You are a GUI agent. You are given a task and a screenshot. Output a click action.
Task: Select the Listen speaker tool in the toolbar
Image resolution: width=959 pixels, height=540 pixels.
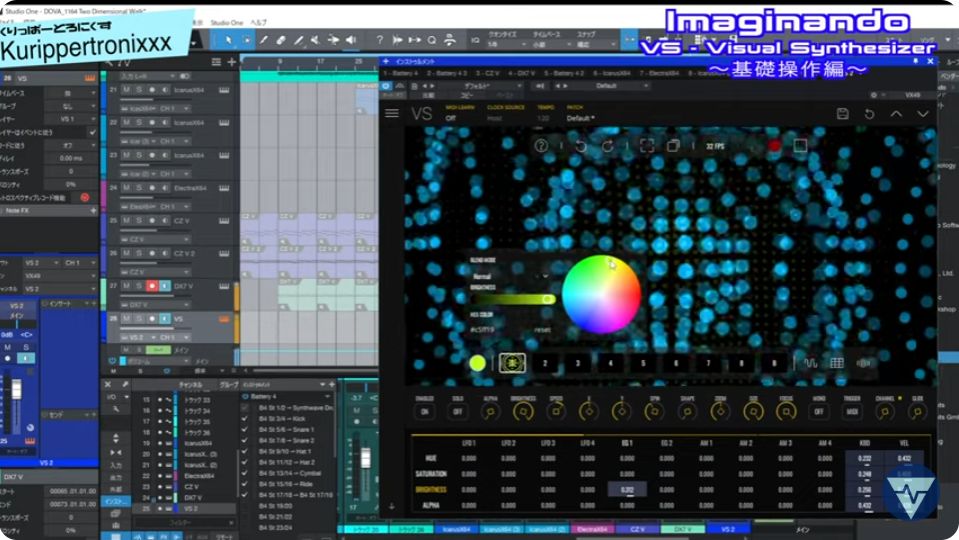click(x=351, y=40)
